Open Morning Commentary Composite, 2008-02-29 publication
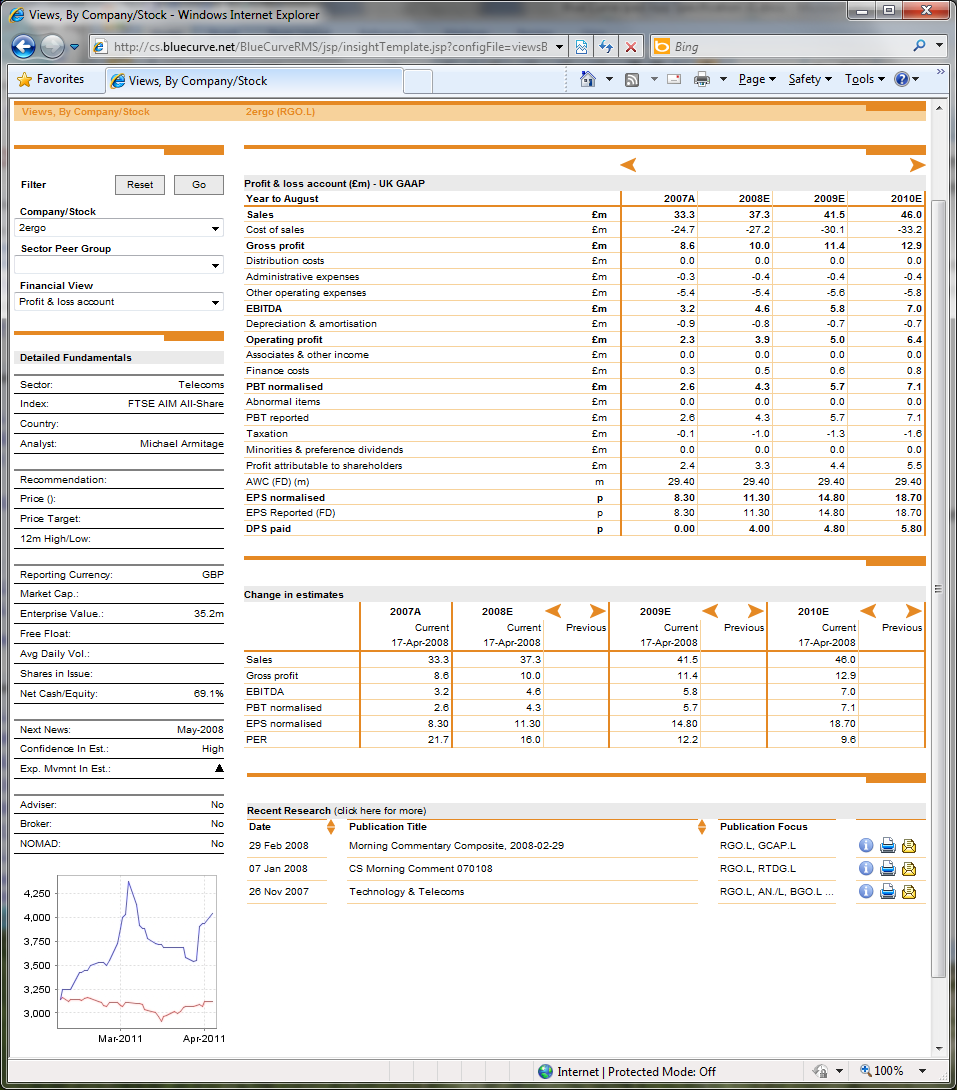 click(457, 846)
